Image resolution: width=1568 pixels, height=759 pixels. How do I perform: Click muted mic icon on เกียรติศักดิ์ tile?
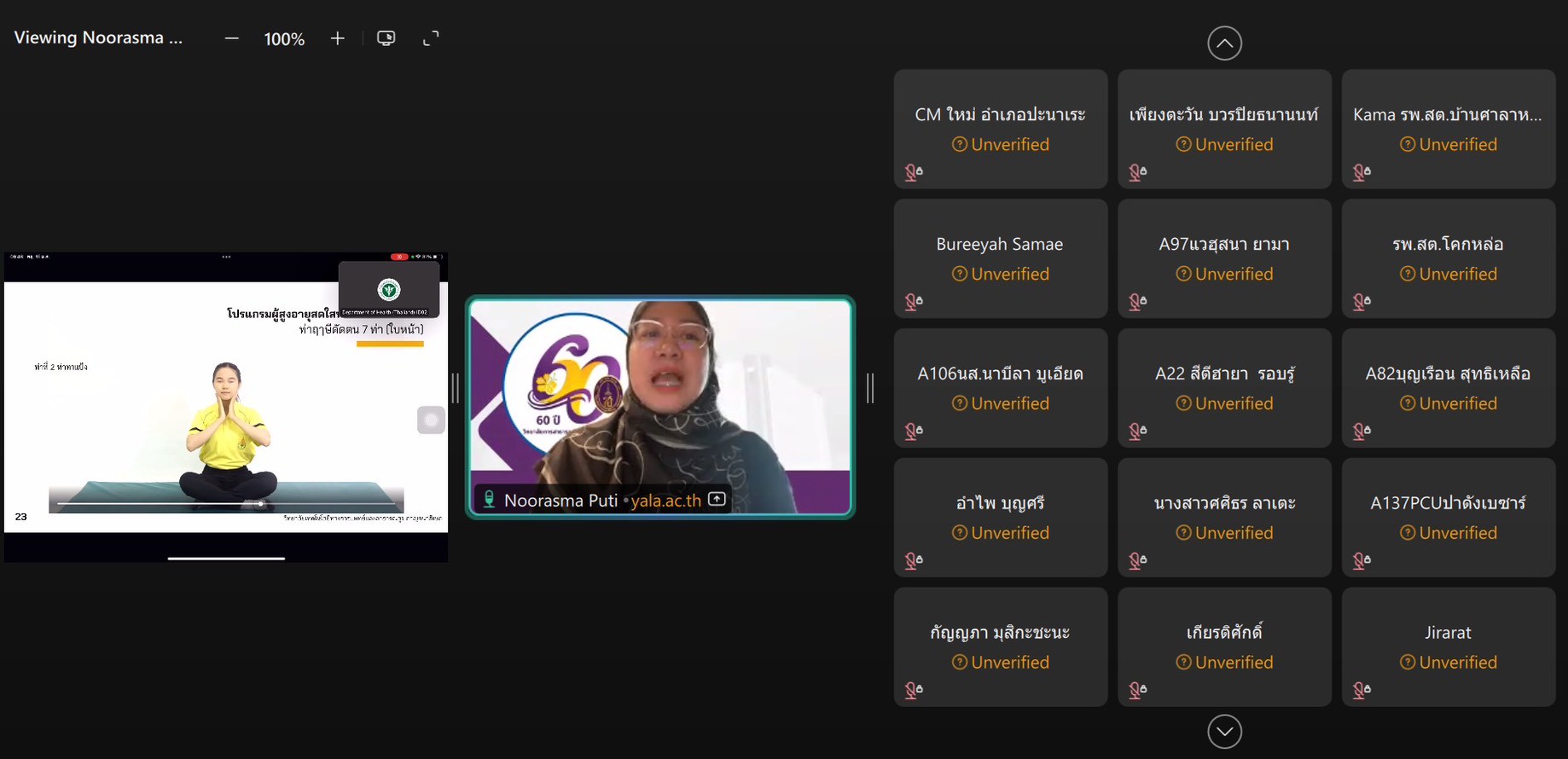coord(1138,690)
